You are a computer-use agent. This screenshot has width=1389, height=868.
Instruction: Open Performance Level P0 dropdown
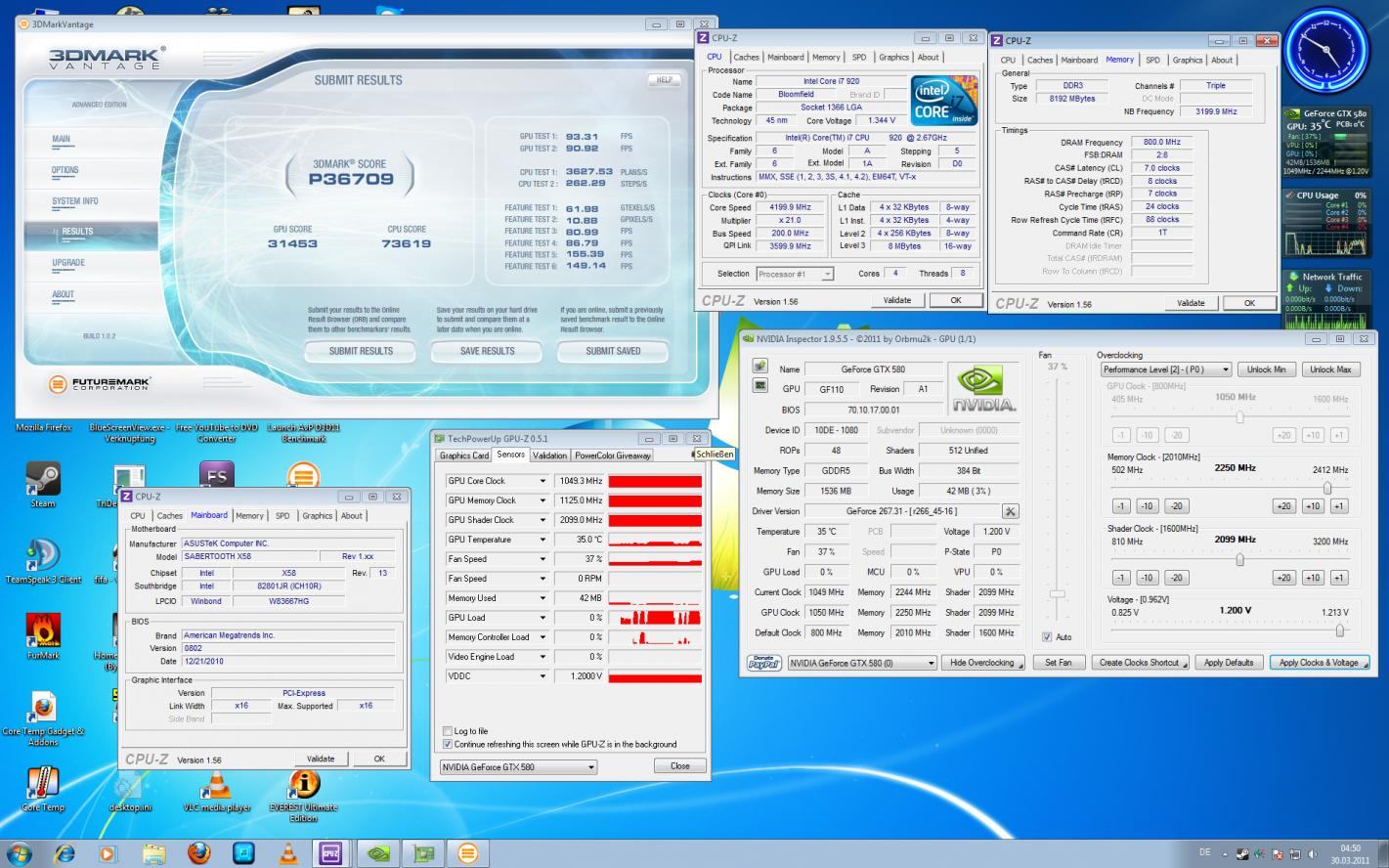click(x=1166, y=369)
